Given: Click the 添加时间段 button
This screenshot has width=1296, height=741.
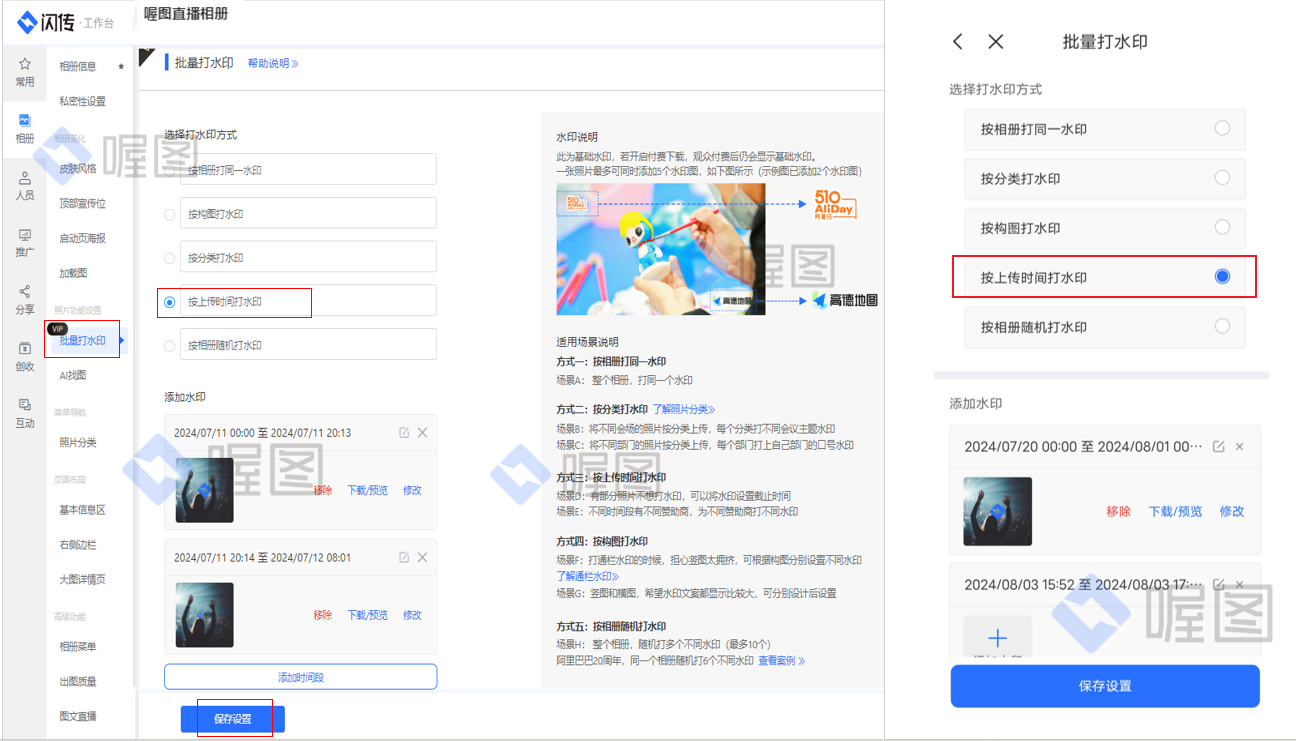Looking at the screenshot, I should (301, 677).
